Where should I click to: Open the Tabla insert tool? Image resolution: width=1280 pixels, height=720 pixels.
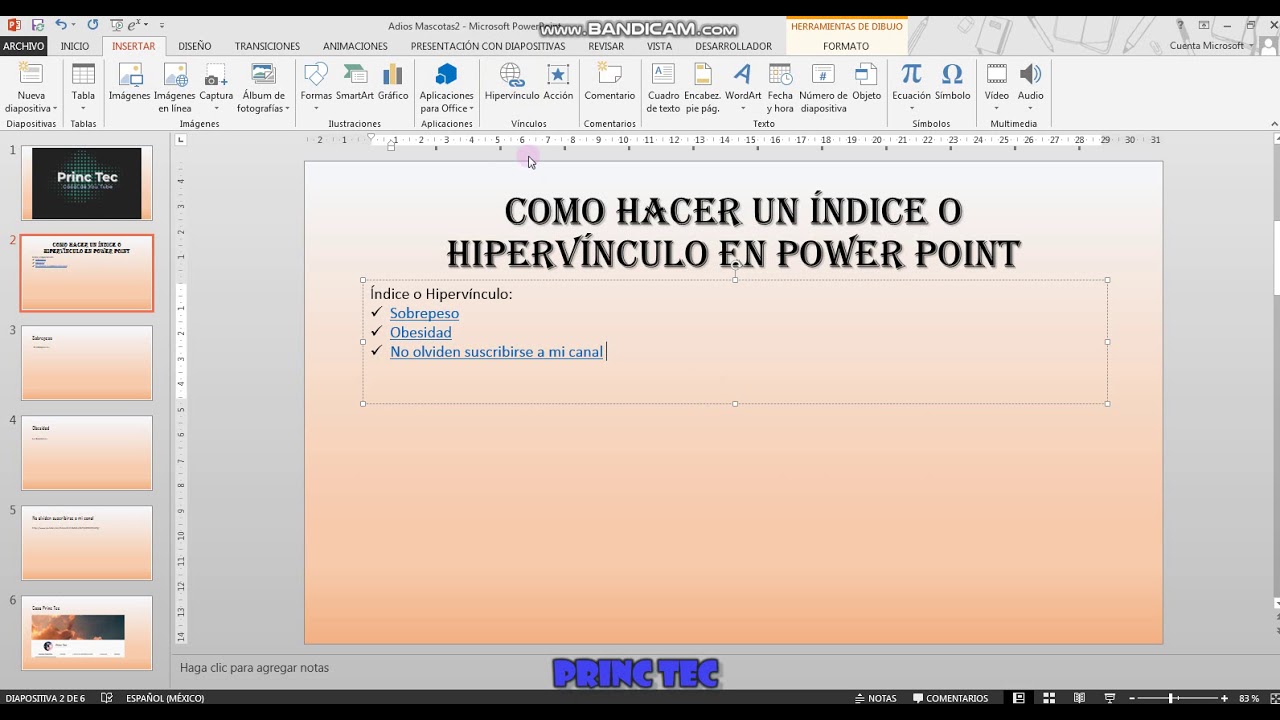click(x=83, y=88)
